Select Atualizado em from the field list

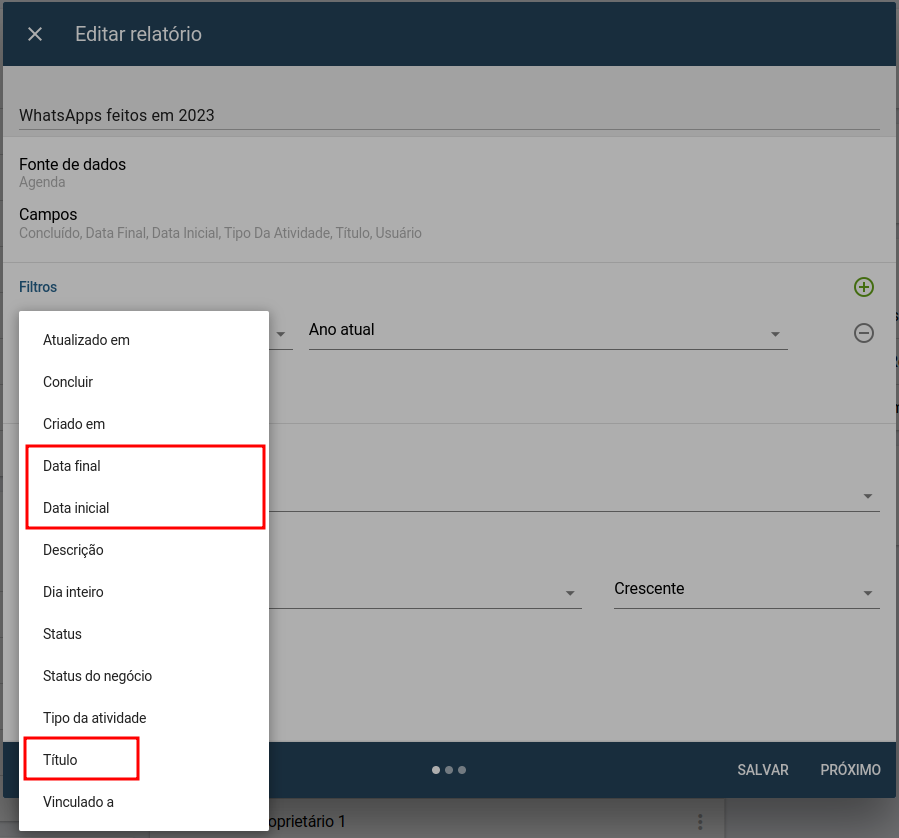point(144,340)
